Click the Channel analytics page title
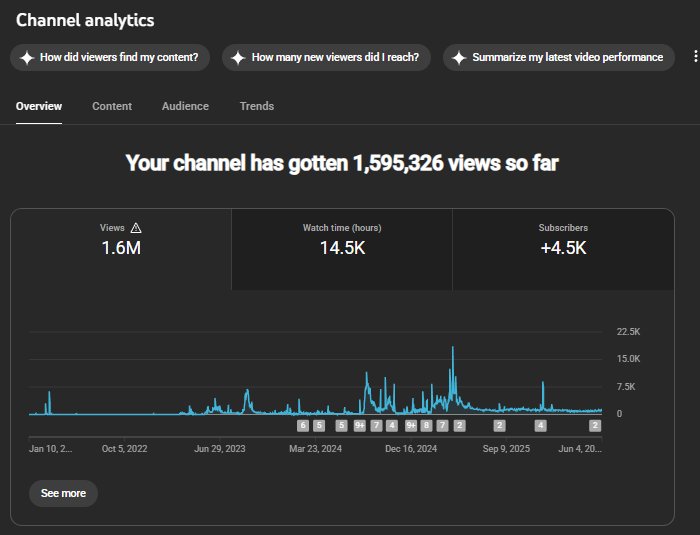The height and width of the screenshot is (535, 700). pyautogui.click(x=85, y=20)
